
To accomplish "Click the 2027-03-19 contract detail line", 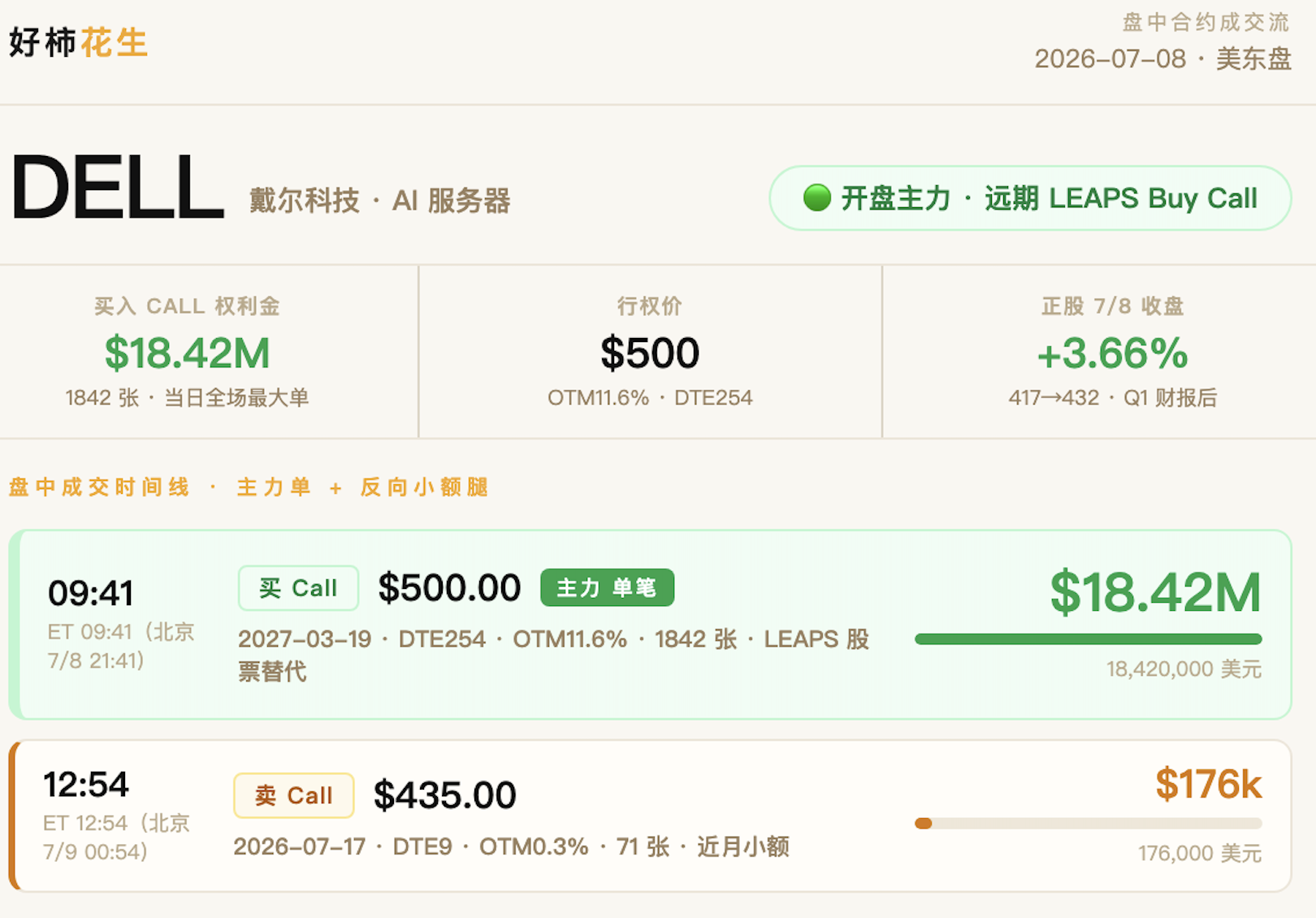I will click(554, 655).
